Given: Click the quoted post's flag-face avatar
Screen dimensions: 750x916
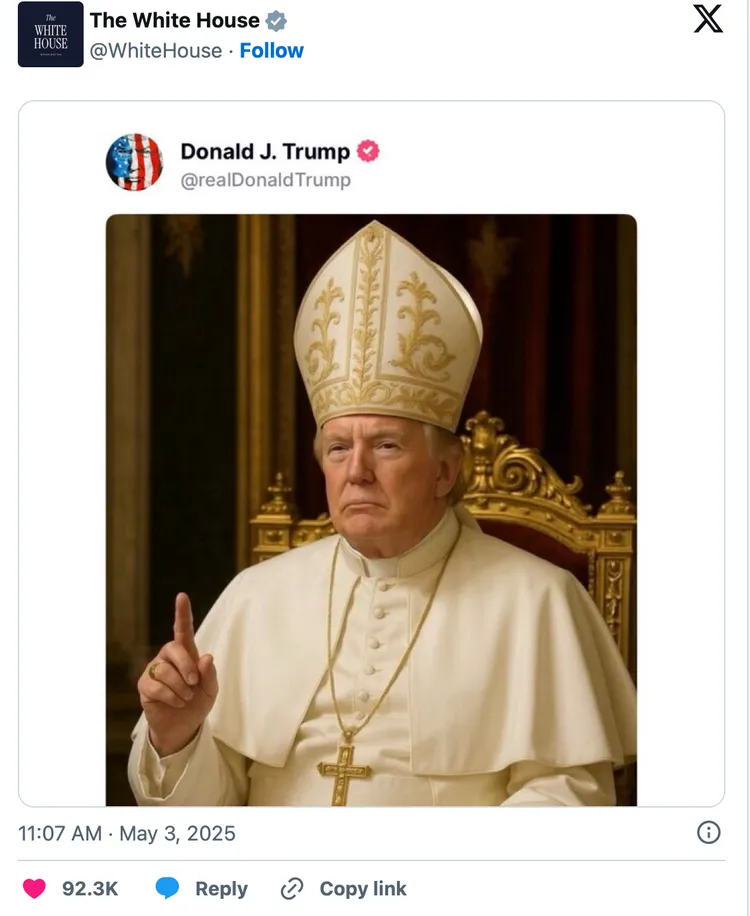Looking at the screenshot, I should (x=134, y=162).
